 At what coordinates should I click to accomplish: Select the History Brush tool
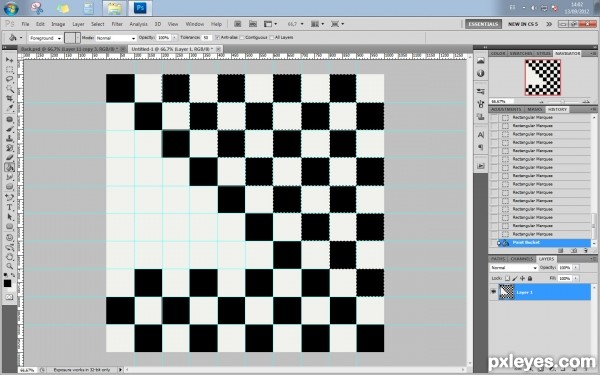9,148
